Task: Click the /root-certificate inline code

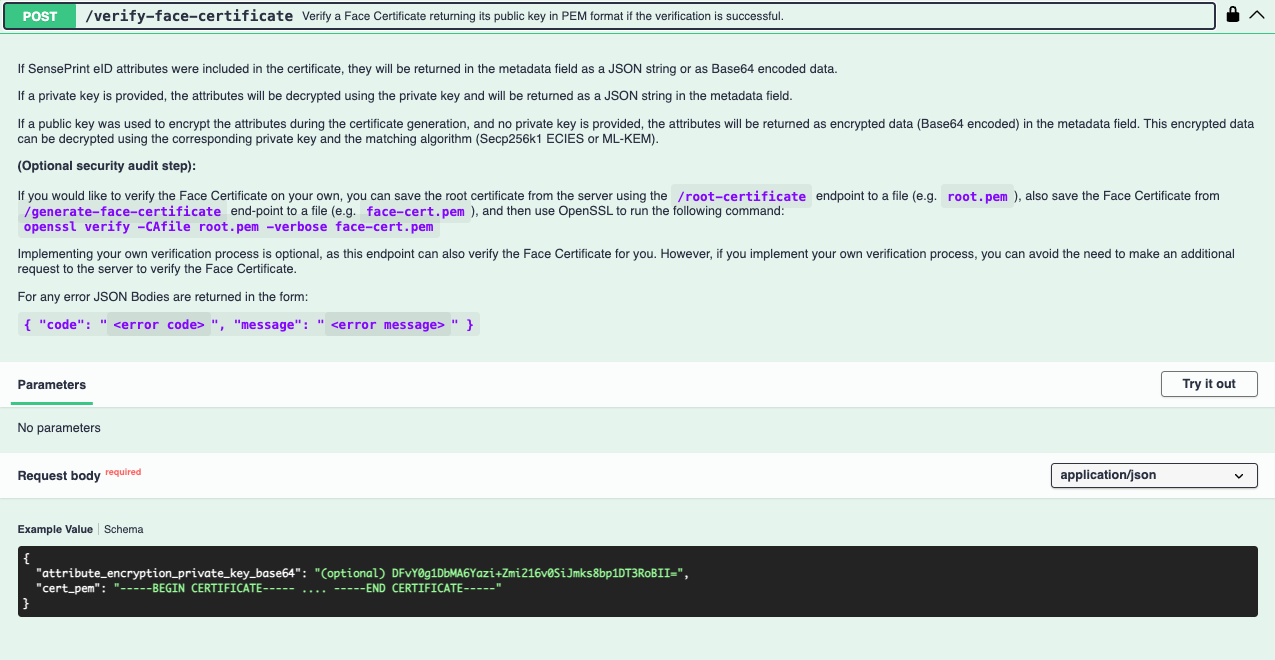Action: click(741, 196)
